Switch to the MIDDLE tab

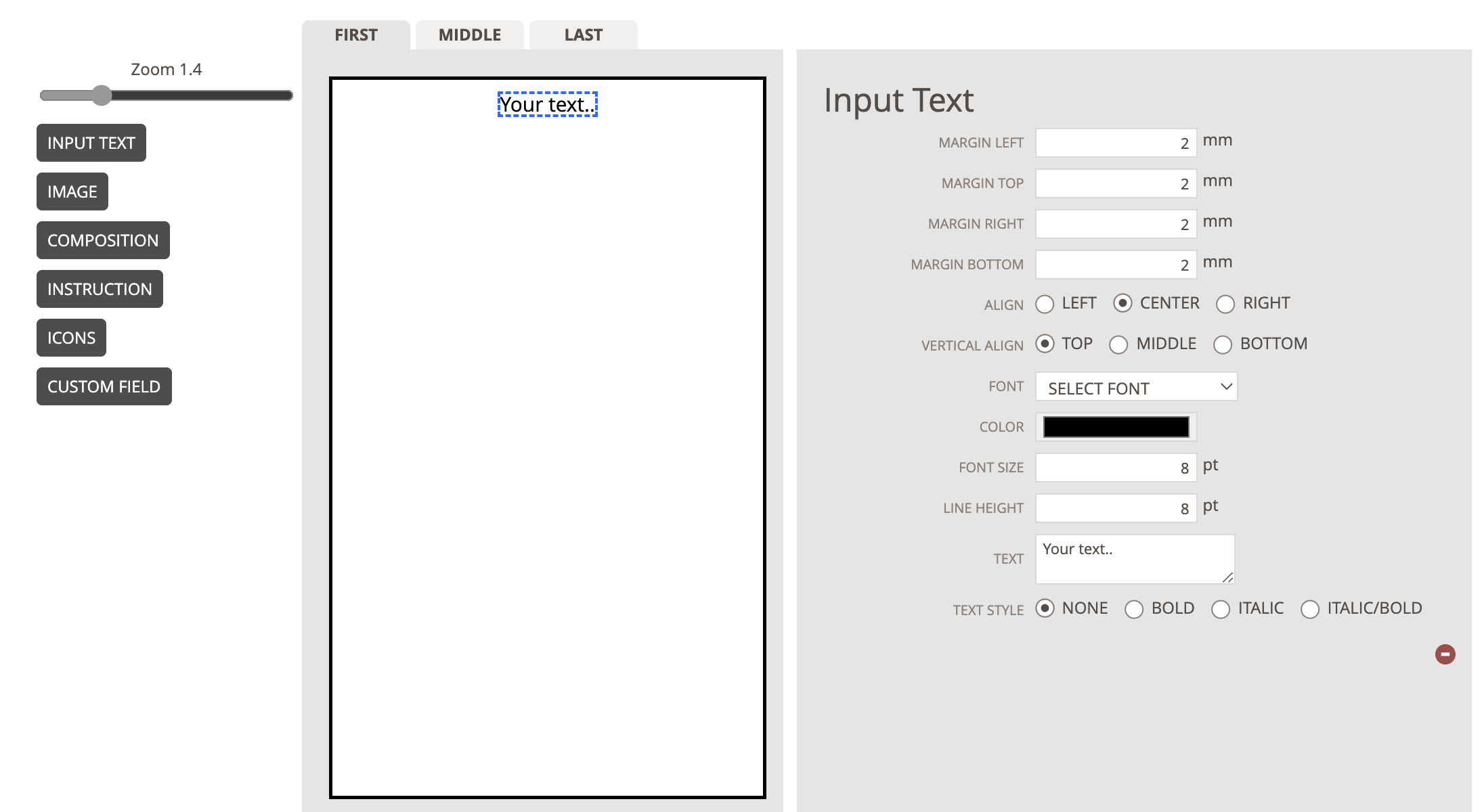point(470,35)
